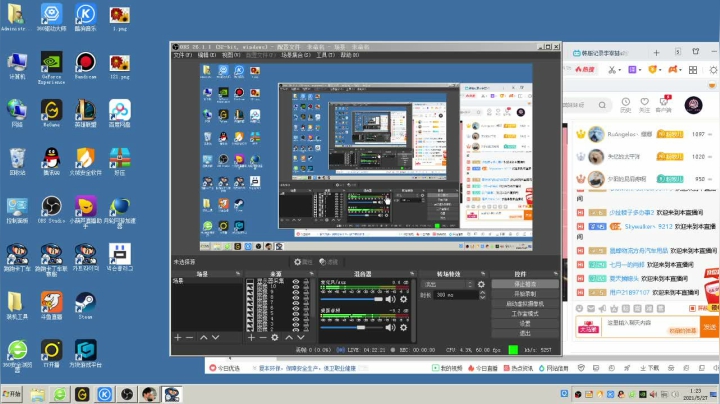Open file explorer folder icon in taskbar
Screen dimensions: 720x404
click(37, 394)
